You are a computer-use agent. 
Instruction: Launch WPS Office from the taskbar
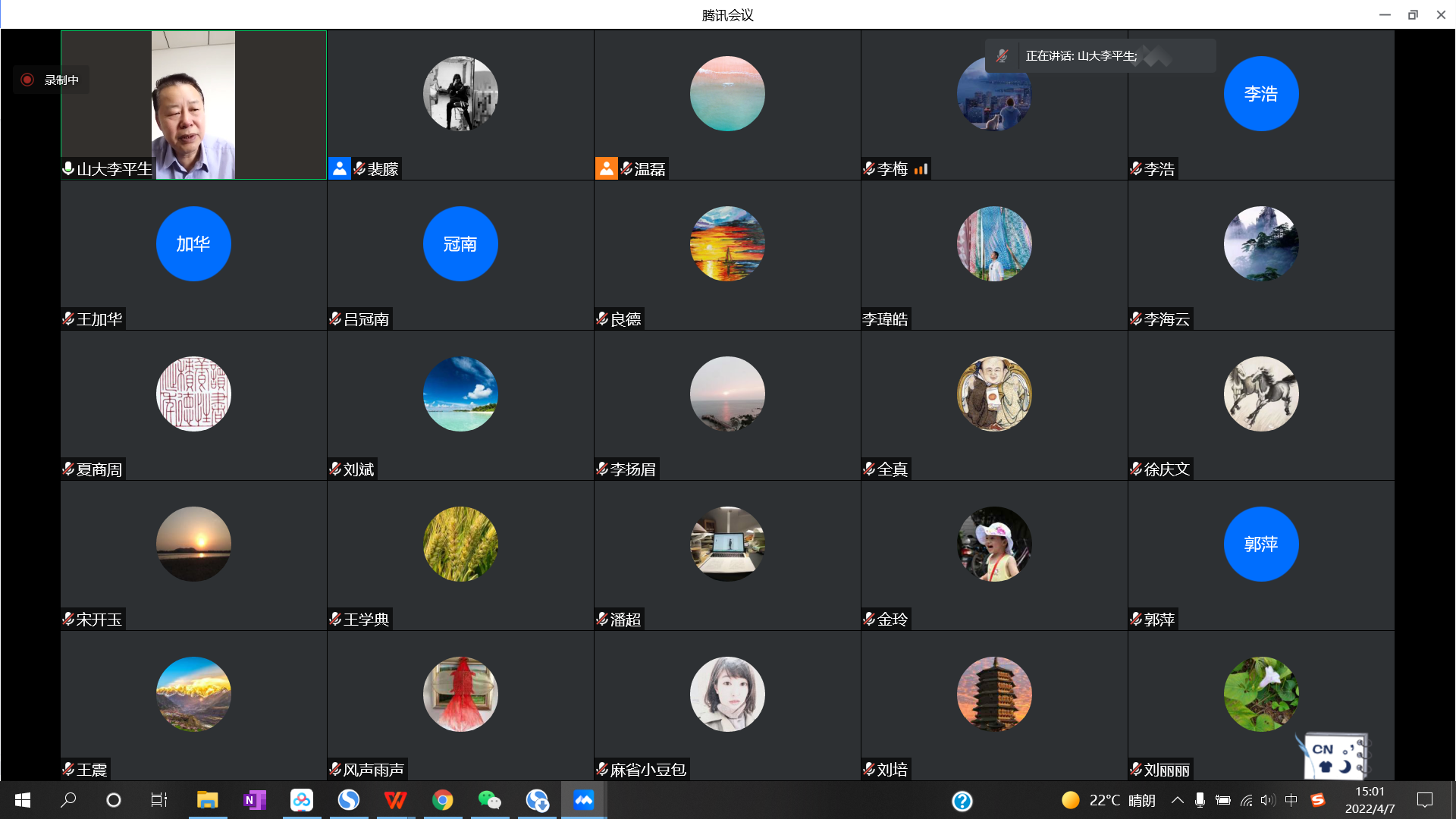pos(395,800)
